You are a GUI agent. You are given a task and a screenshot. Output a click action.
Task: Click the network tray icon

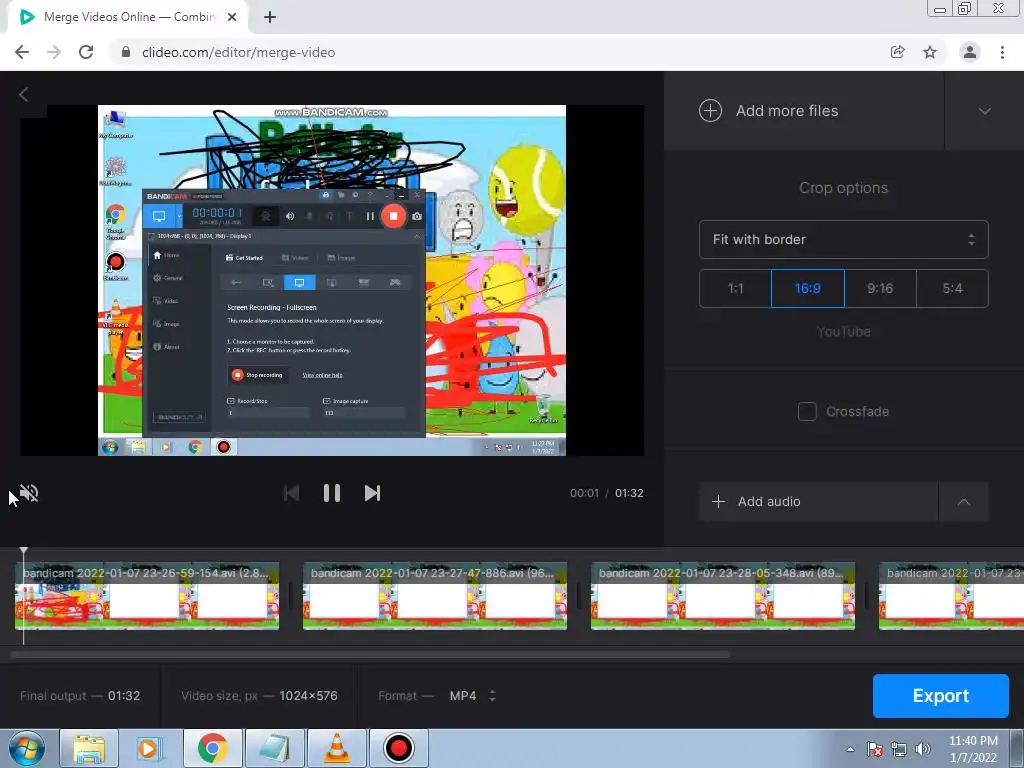[899, 749]
